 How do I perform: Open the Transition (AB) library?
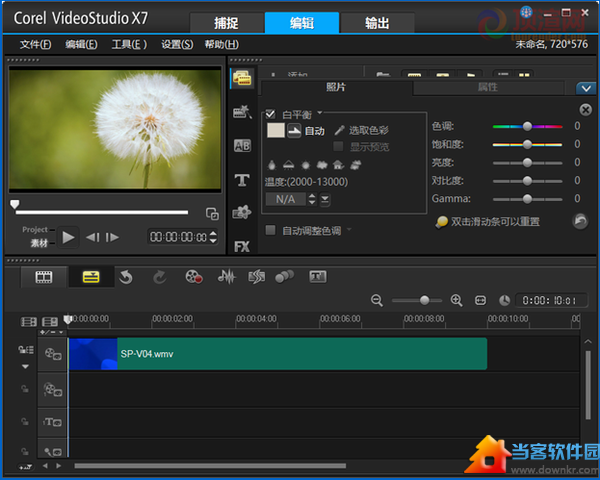click(x=241, y=146)
